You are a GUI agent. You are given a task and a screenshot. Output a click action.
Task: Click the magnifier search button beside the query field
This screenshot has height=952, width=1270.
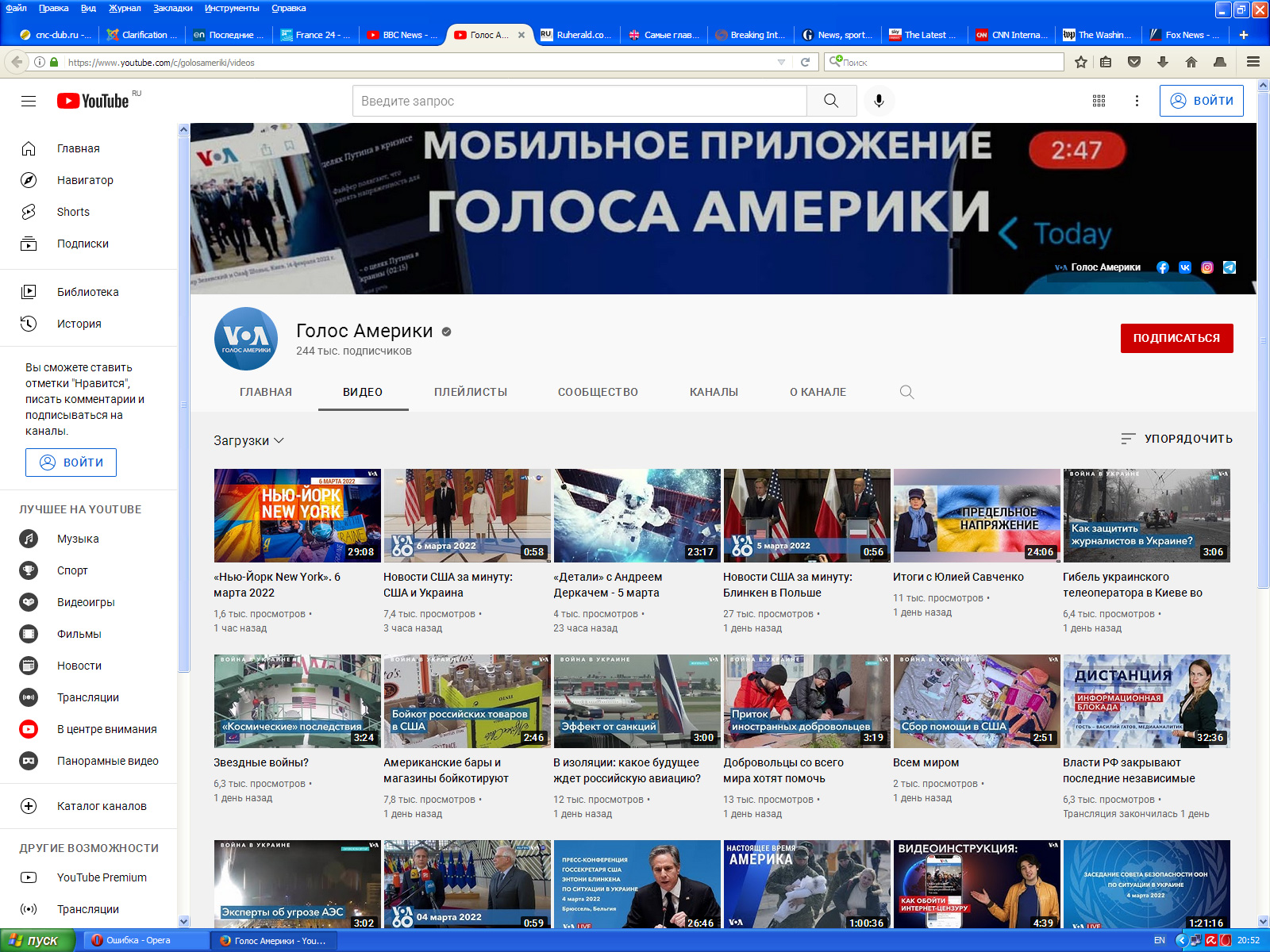(x=831, y=101)
